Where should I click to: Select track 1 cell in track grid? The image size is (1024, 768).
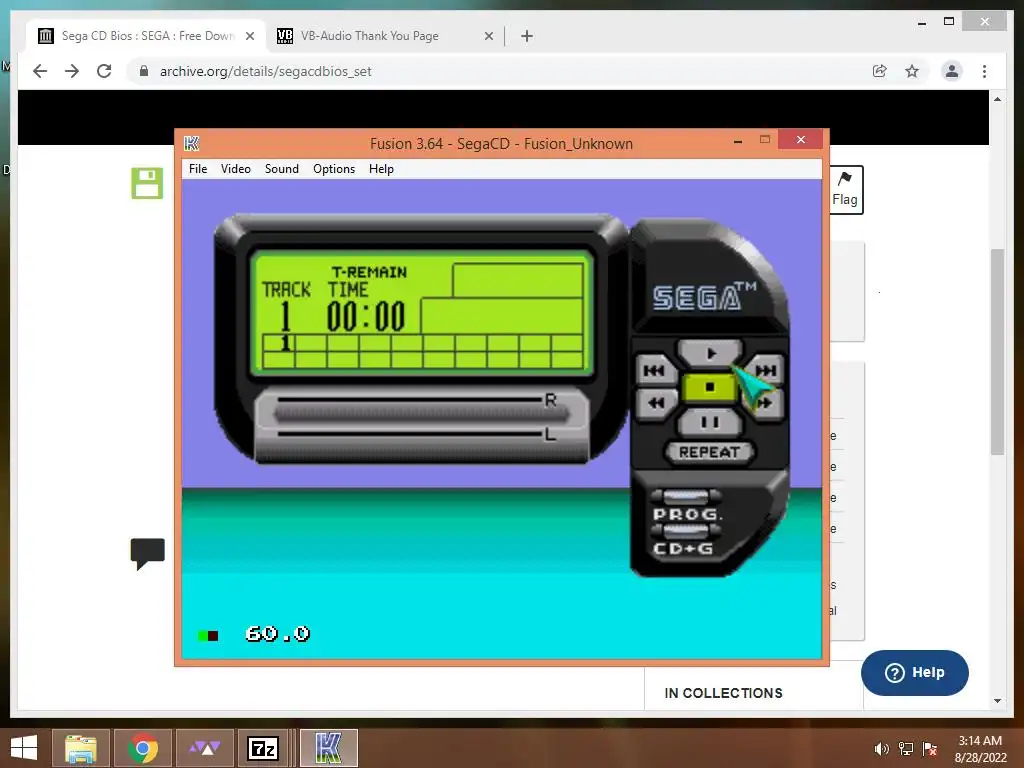coord(279,343)
